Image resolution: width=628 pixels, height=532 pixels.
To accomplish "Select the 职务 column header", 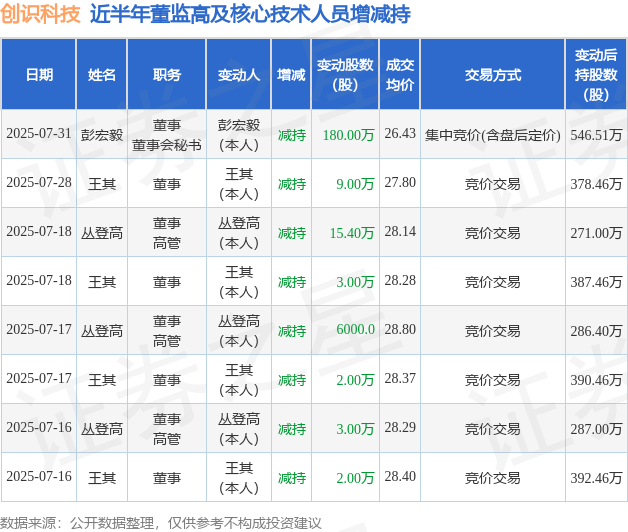I will click(x=167, y=75).
